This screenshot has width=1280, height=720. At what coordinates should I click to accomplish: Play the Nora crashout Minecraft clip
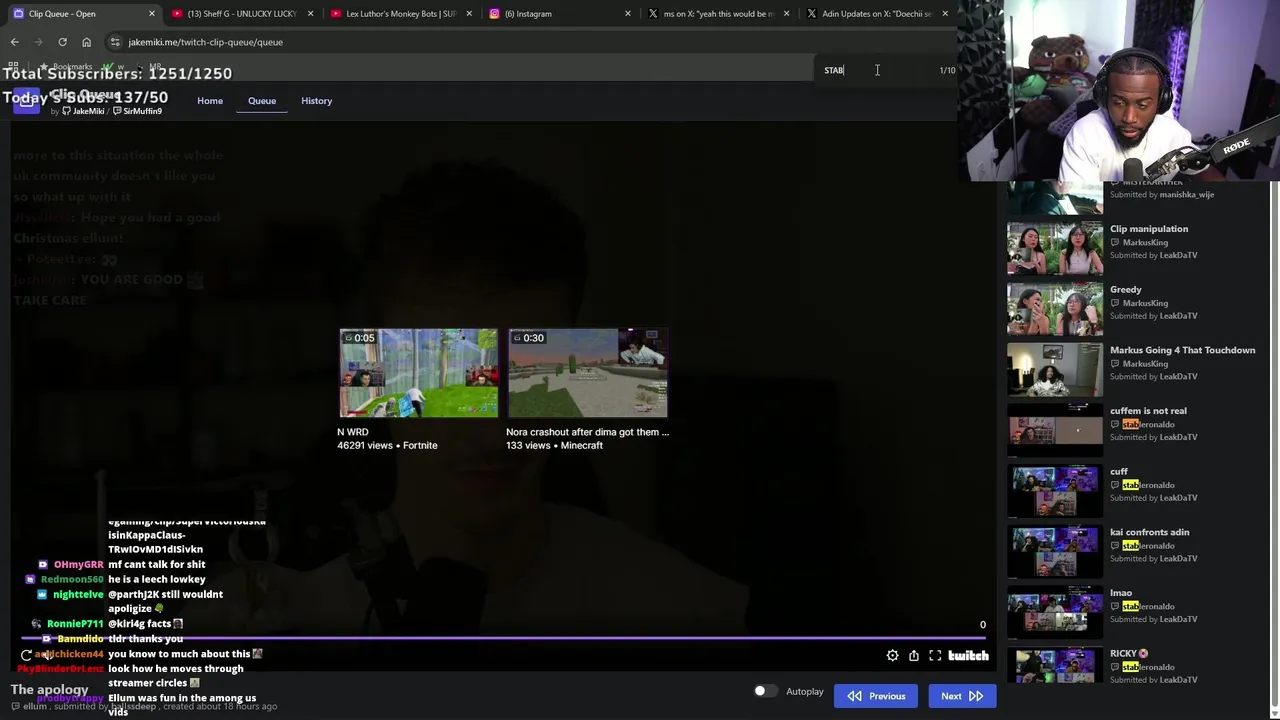point(587,373)
